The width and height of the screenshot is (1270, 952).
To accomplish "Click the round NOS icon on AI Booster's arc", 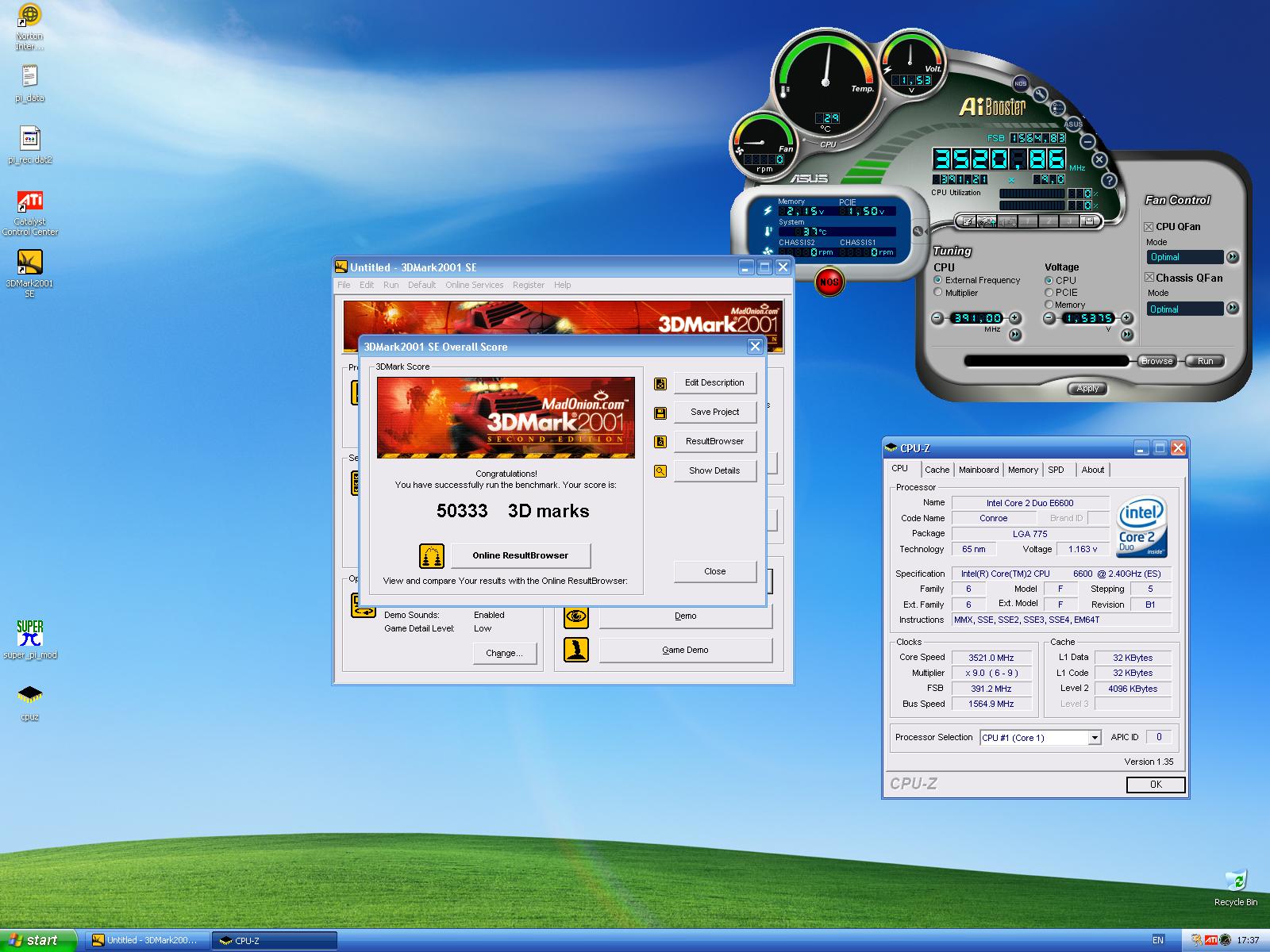I will coord(1021,83).
